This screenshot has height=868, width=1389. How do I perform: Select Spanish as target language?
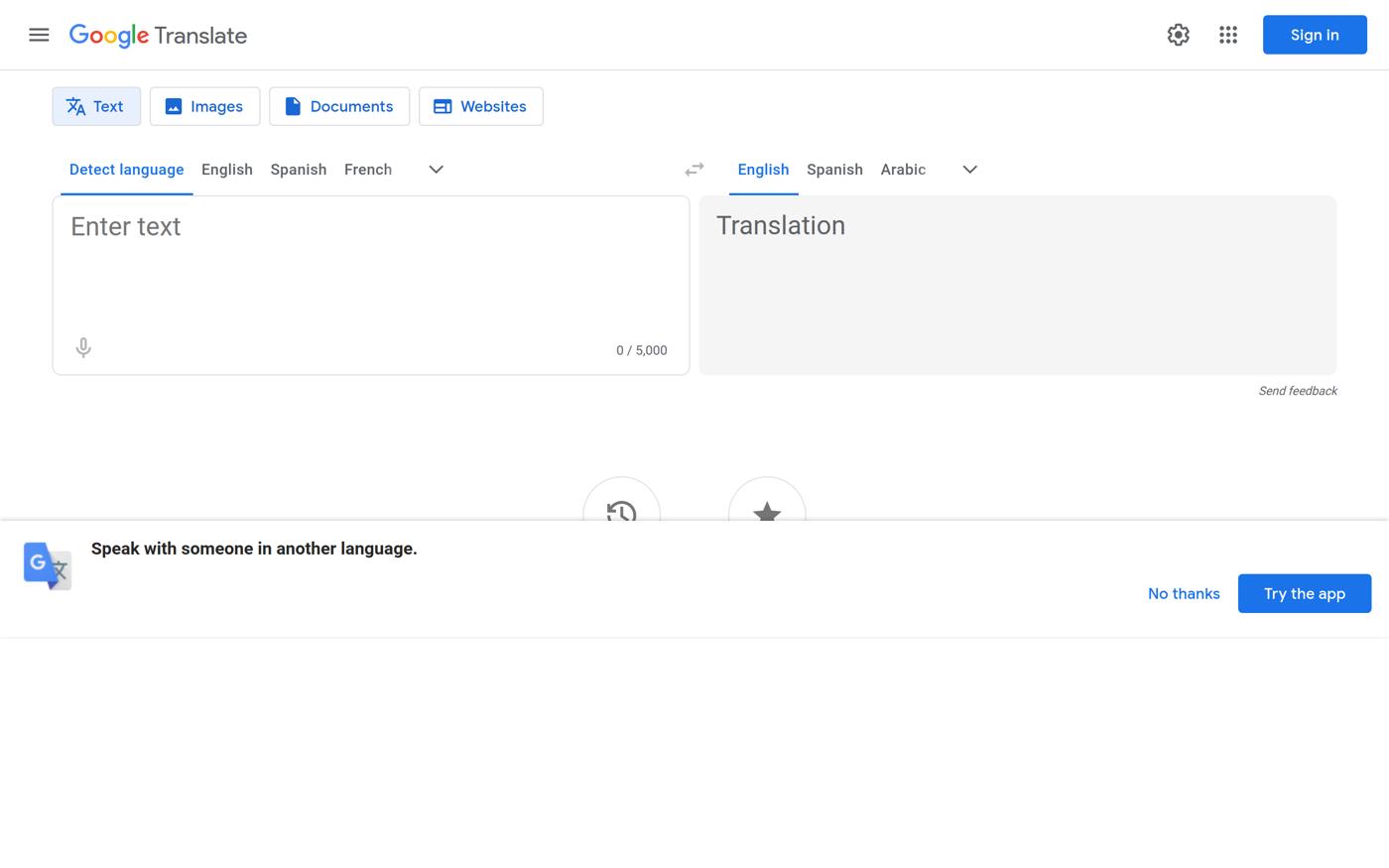pos(834,170)
